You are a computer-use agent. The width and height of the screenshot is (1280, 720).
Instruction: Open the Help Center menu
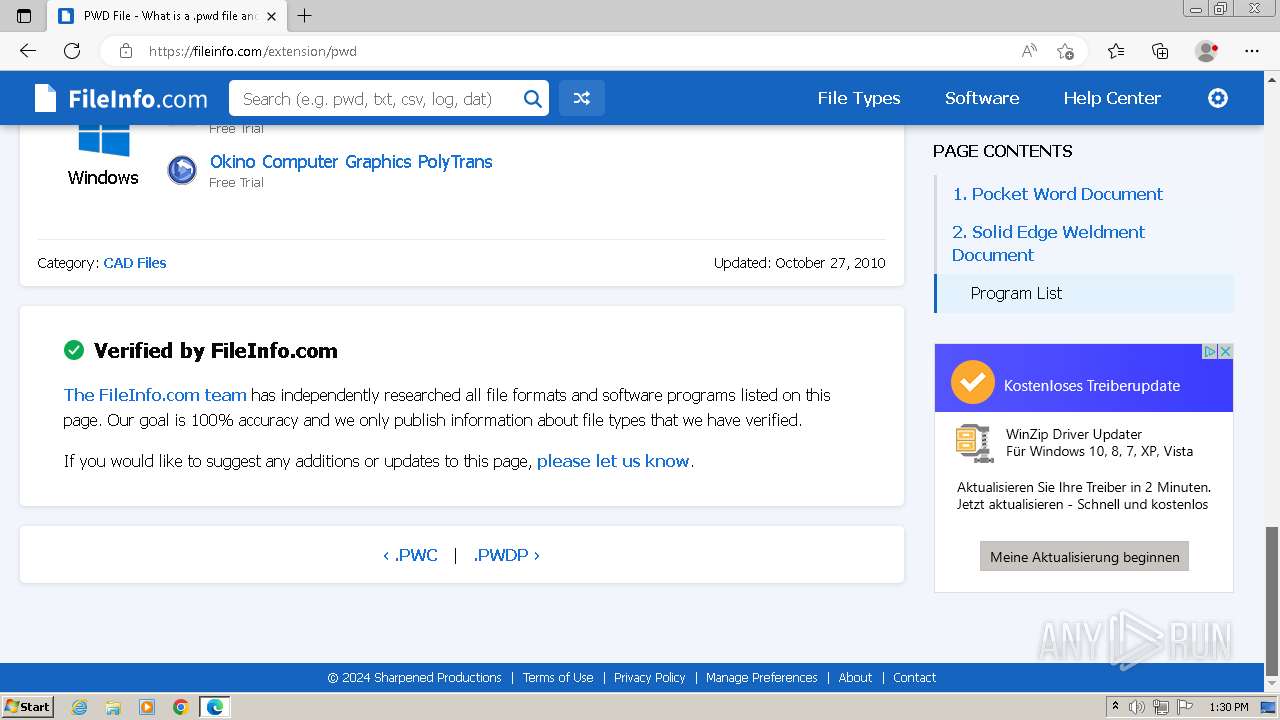point(1112,98)
